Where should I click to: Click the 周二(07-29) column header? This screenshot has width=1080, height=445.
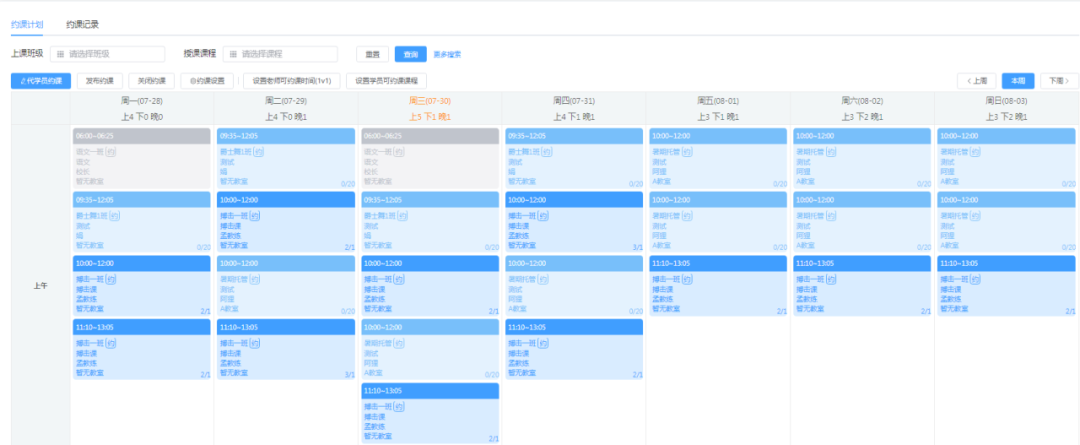pyautogui.click(x=286, y=101)
